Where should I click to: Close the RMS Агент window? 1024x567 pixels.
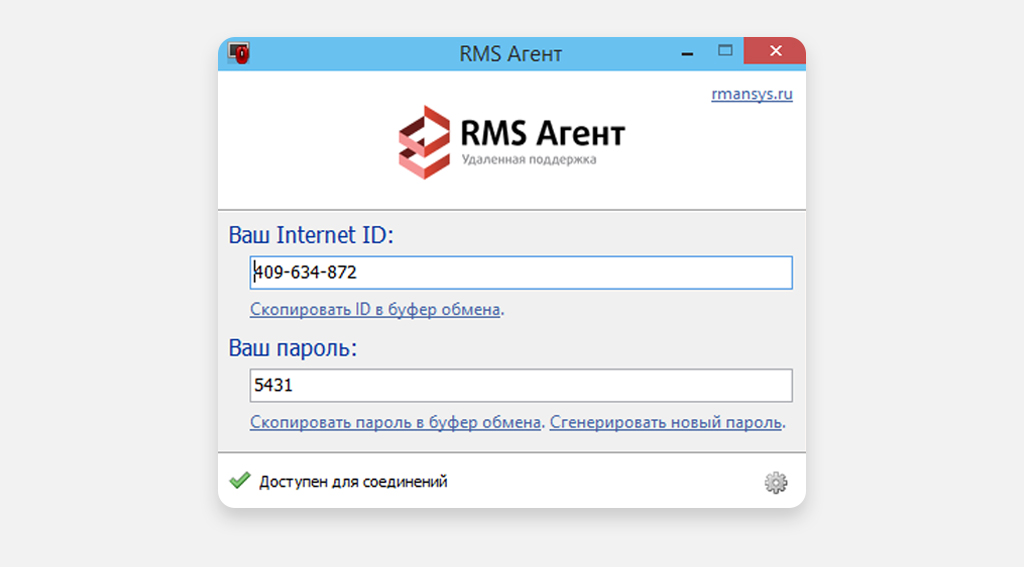point(775,51)
